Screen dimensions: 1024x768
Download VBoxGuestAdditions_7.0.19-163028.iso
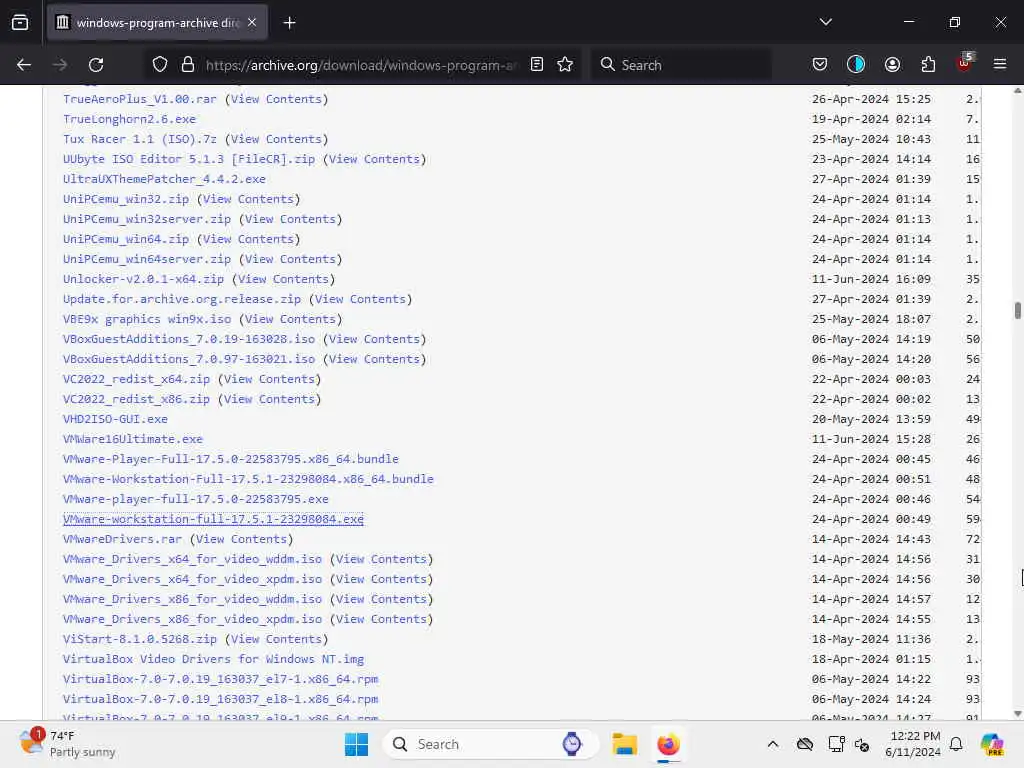[189, 340]
